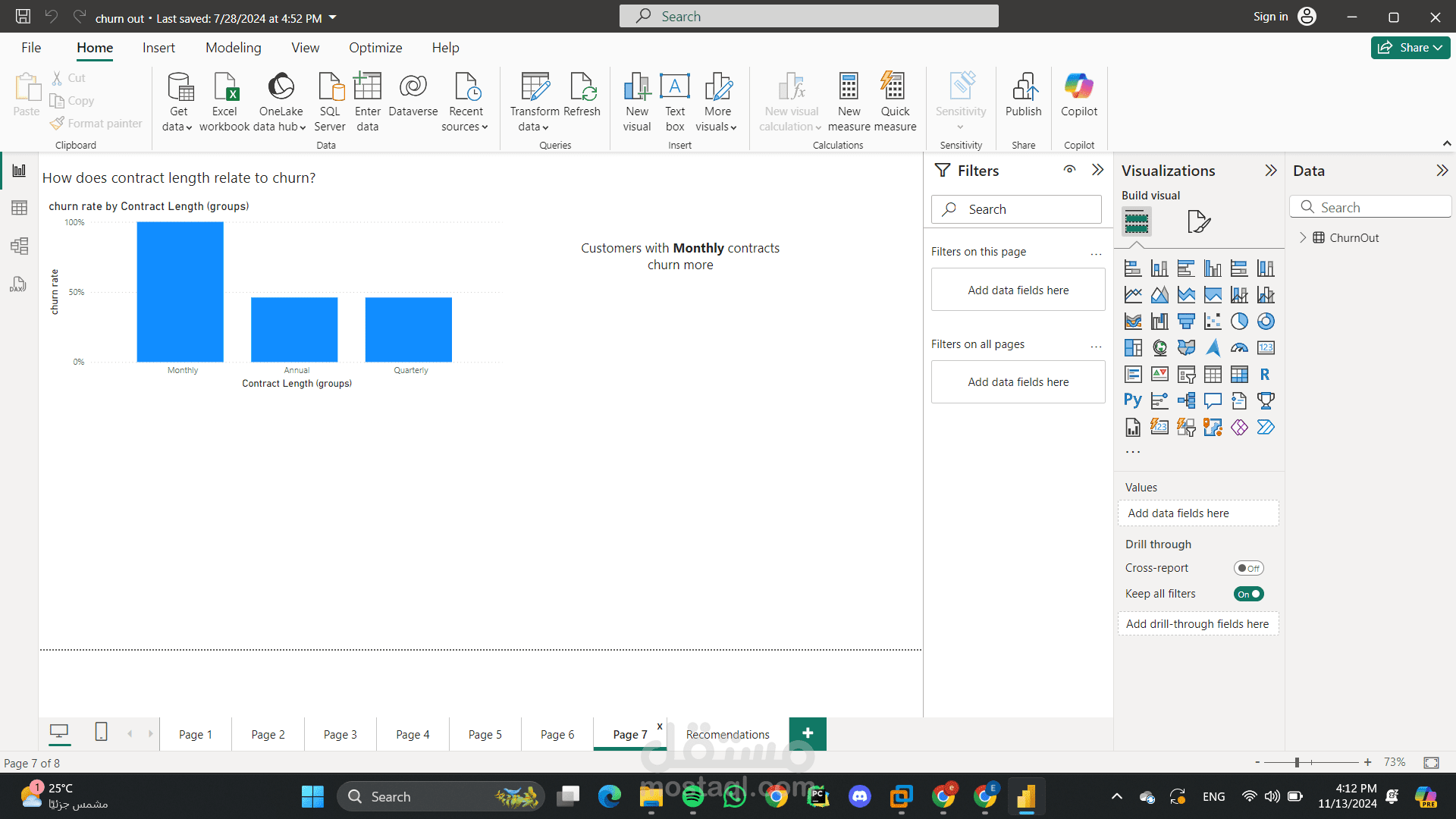
Task: Switch to Page 3 tab
Action: click(x=340, y=734)
